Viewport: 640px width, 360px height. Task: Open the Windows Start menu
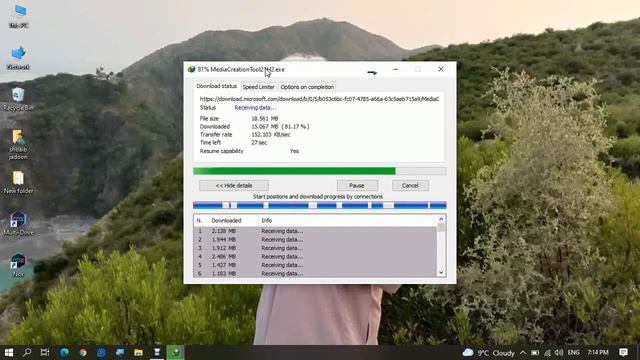pos(9,352)
